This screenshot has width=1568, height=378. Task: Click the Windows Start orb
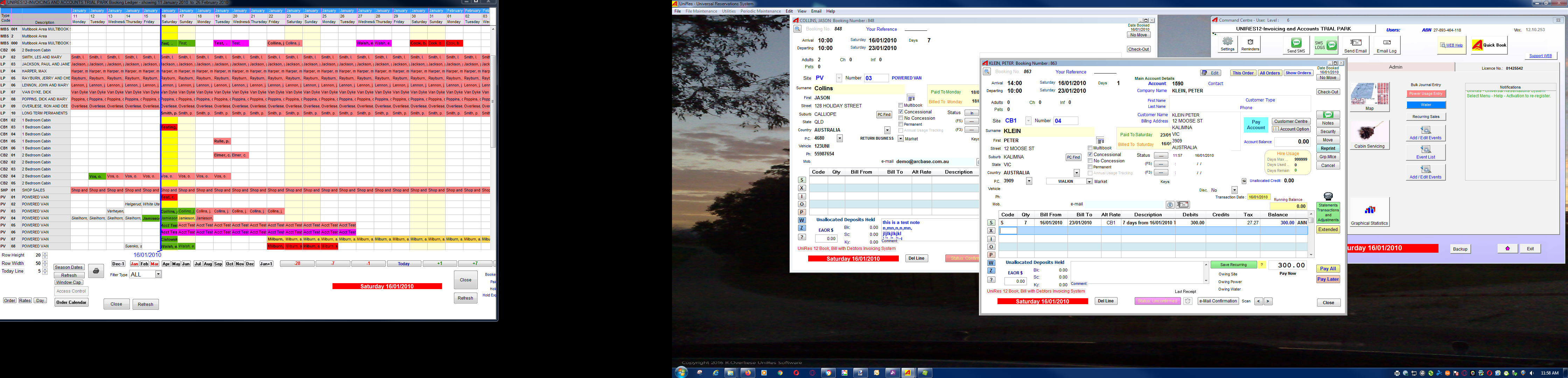[681, 372]
